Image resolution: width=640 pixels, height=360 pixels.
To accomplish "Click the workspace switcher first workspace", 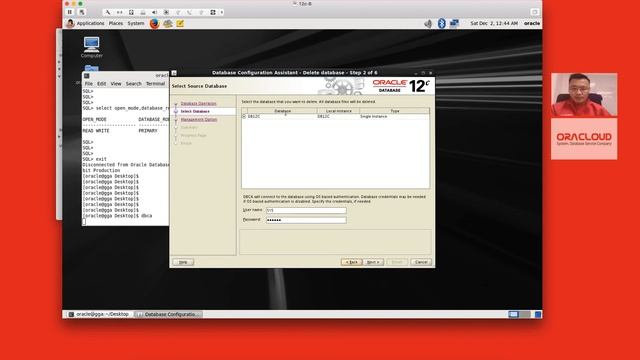I will [513, 314].
